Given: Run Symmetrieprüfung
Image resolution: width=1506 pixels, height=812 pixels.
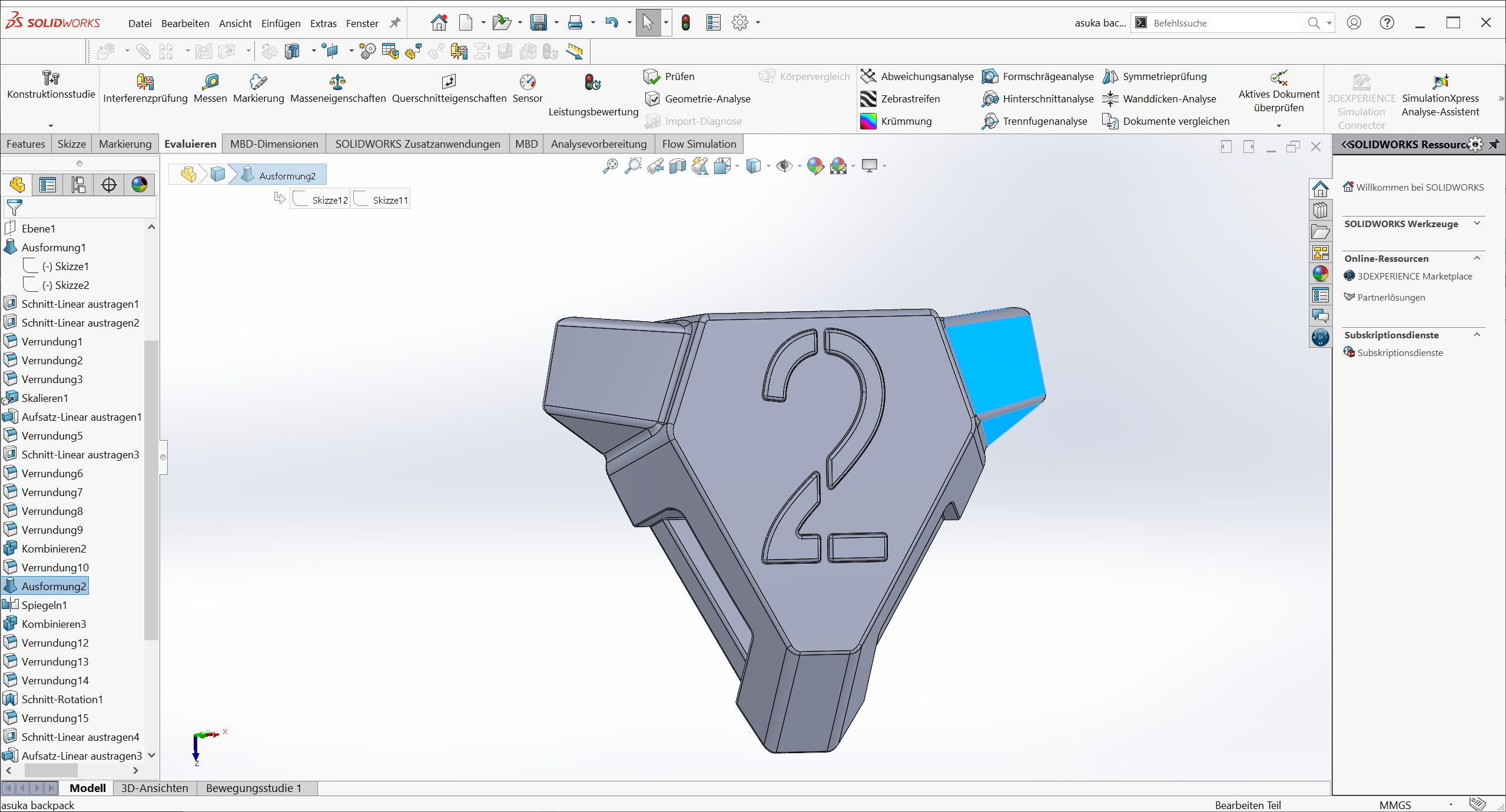Looking at the screenshot, I should pos(1155,76).
